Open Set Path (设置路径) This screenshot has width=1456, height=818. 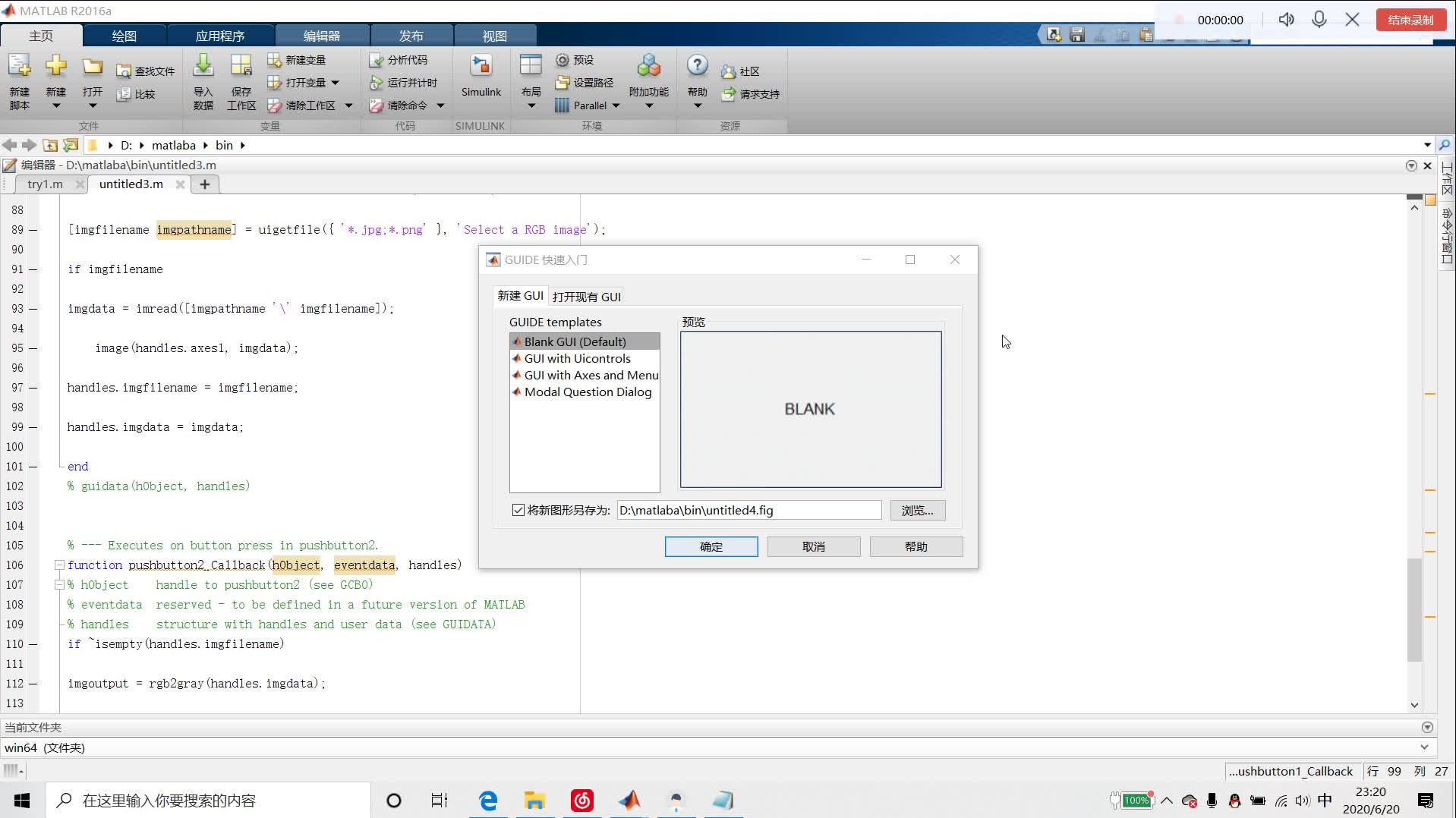tap(584, 83)
